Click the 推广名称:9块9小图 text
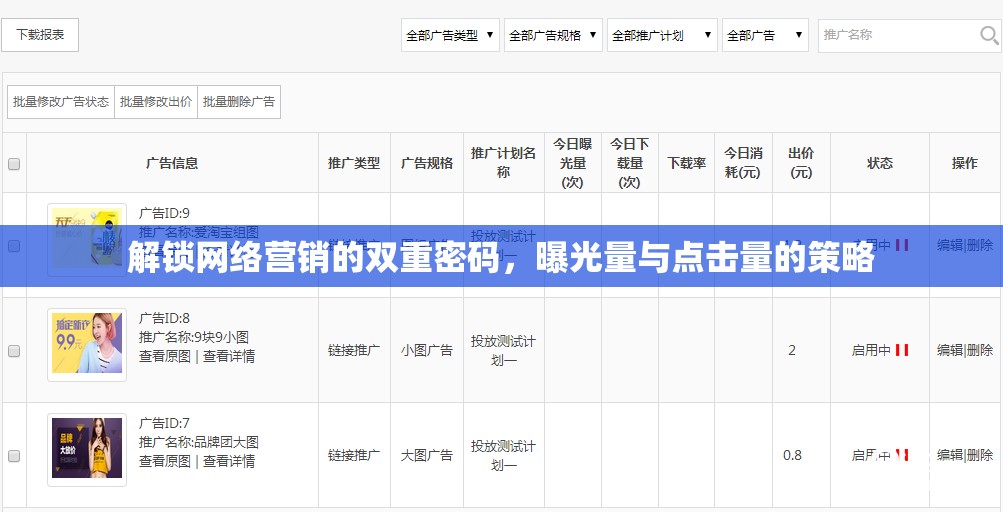 194,337
